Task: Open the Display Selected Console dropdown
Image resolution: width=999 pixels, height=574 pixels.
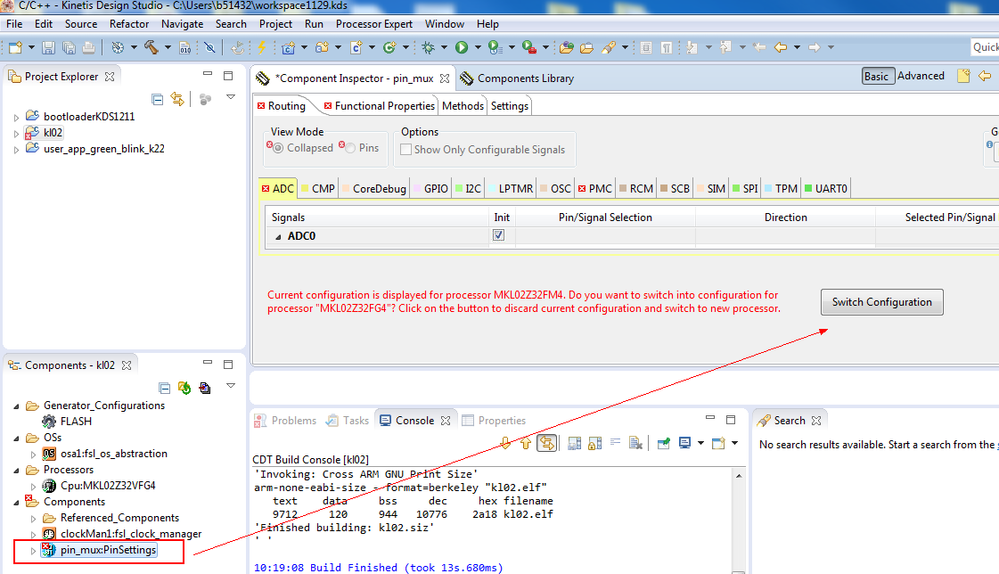Action: click(x=700, y=443)
